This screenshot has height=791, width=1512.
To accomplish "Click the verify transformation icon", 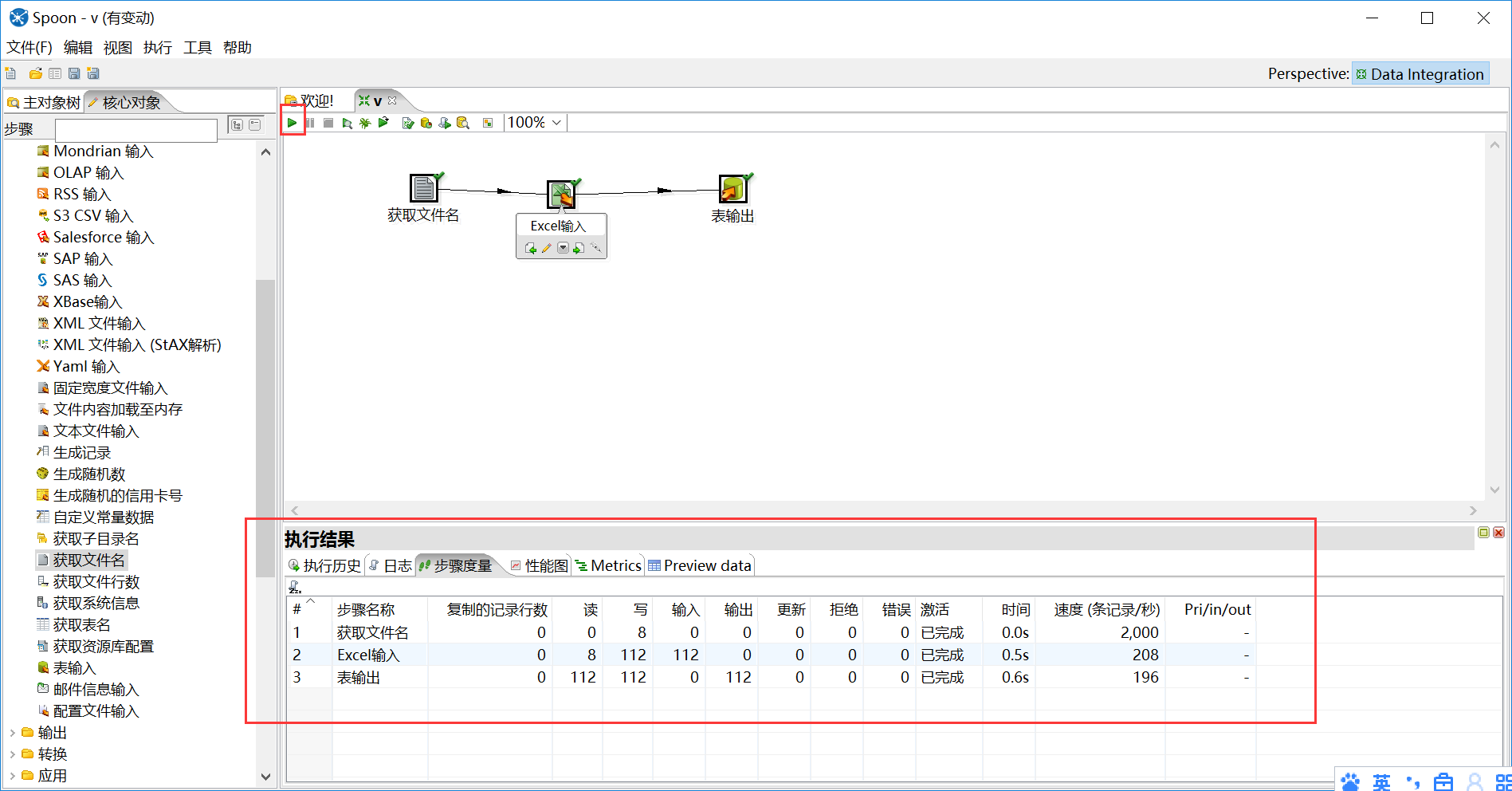I will pos(408,123).
